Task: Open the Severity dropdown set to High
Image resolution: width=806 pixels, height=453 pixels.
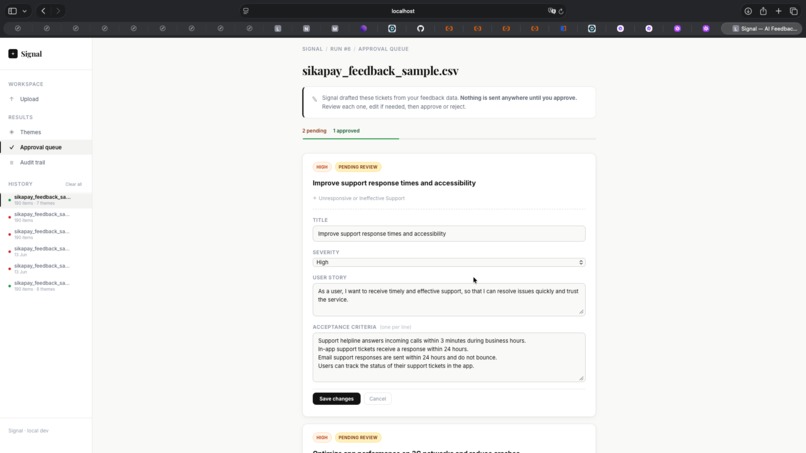Action: 449,262
